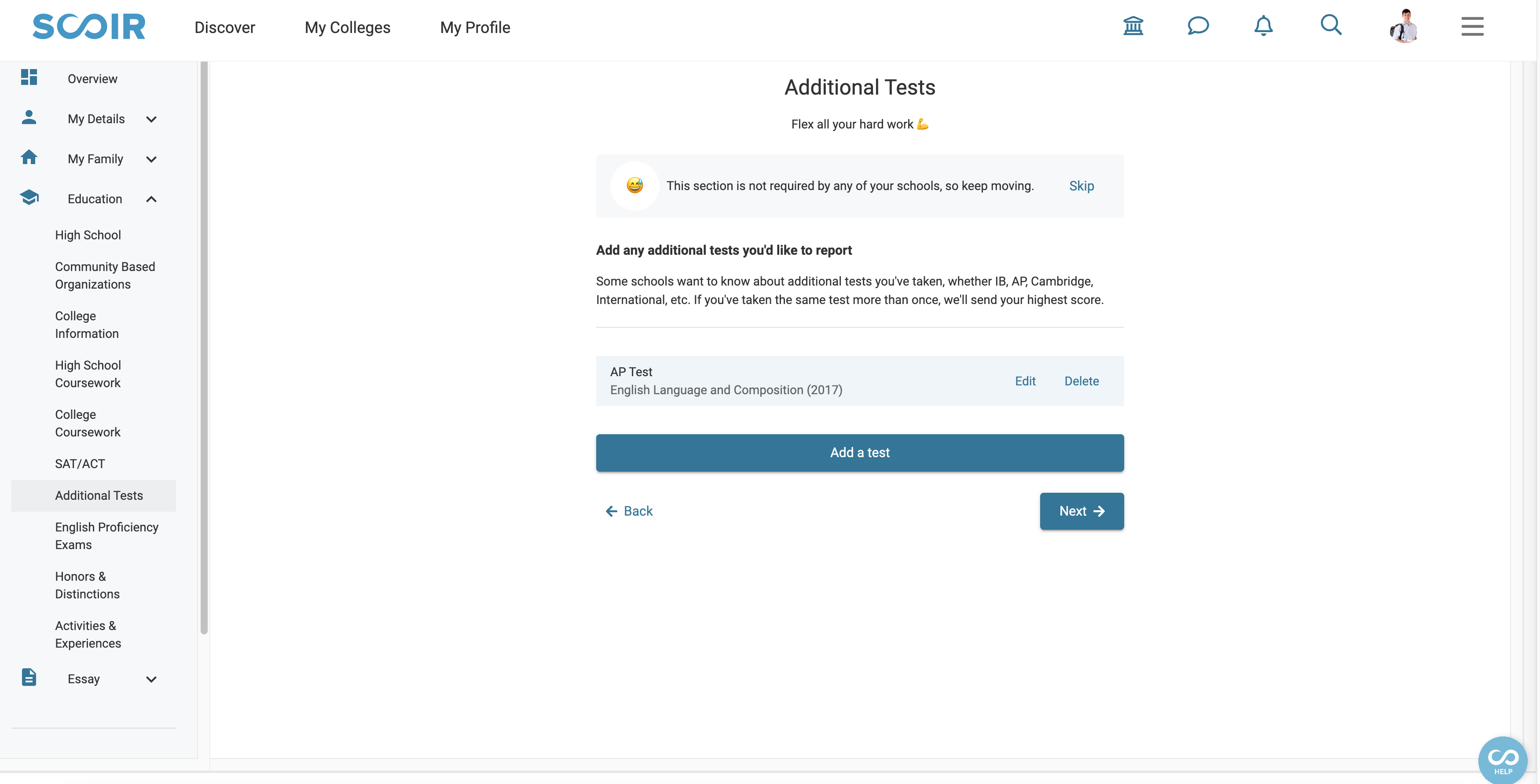This screenshot has width=1540, height=784.
Task: Go to the Discover tab
Action: 225,27
